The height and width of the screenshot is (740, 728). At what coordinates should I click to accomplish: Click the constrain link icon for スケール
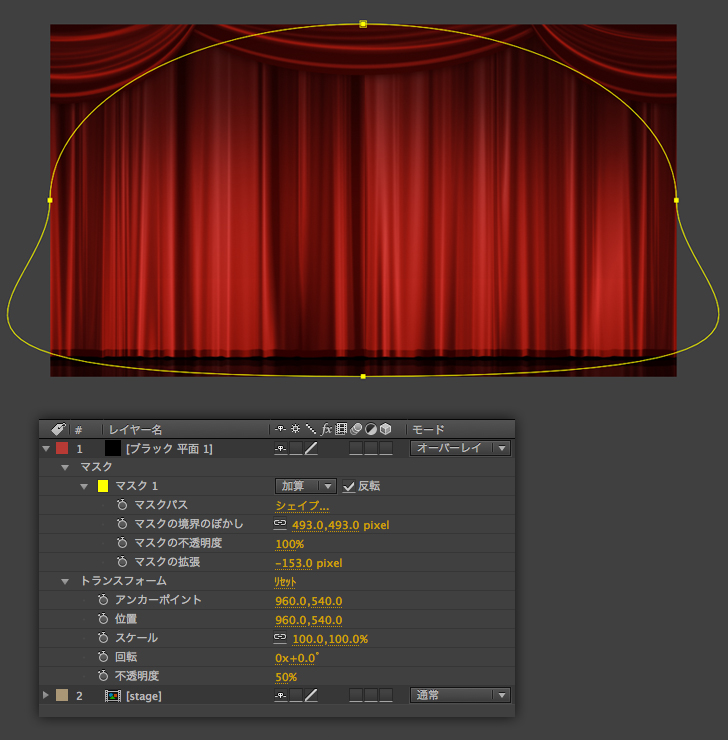pos(280,639)
